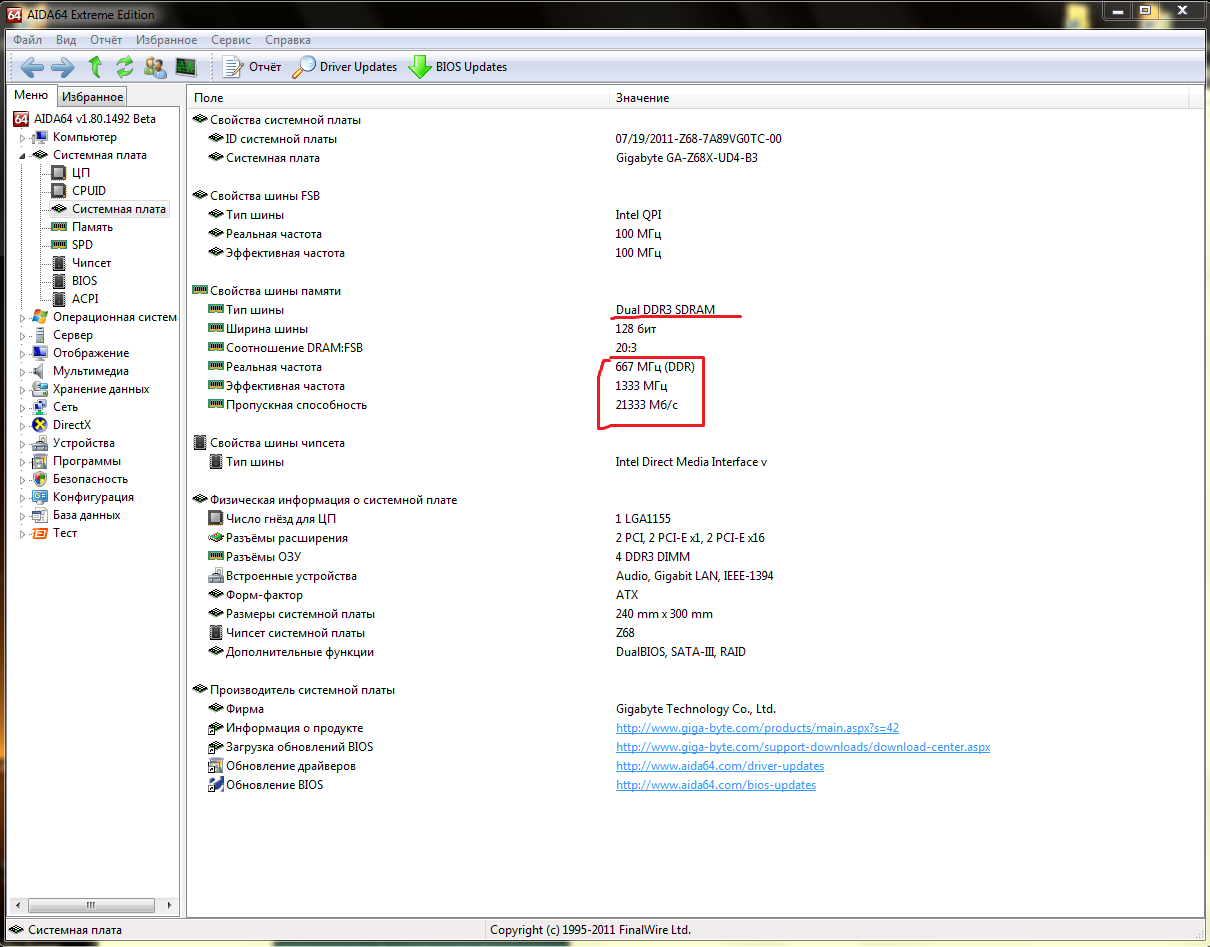The height and width of the screenshot is (947, 1210).
Task: Expand the Отображение tree node
Action: point(22,353)
